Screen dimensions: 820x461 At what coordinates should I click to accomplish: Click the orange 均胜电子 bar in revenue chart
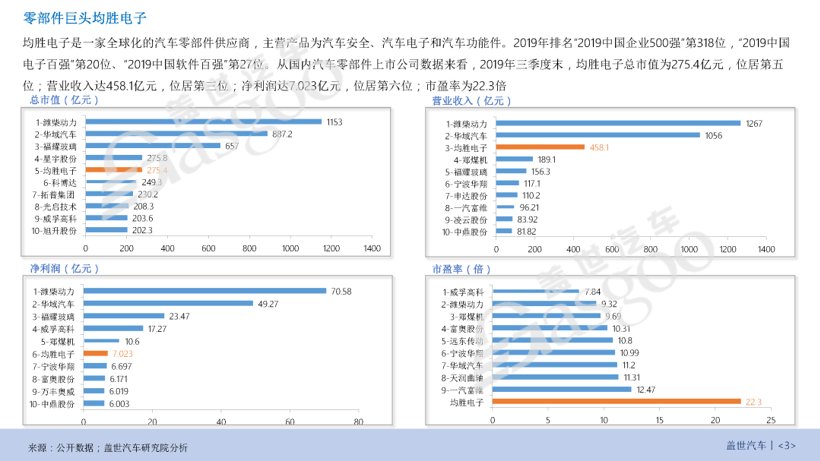(x=540, y=147)
